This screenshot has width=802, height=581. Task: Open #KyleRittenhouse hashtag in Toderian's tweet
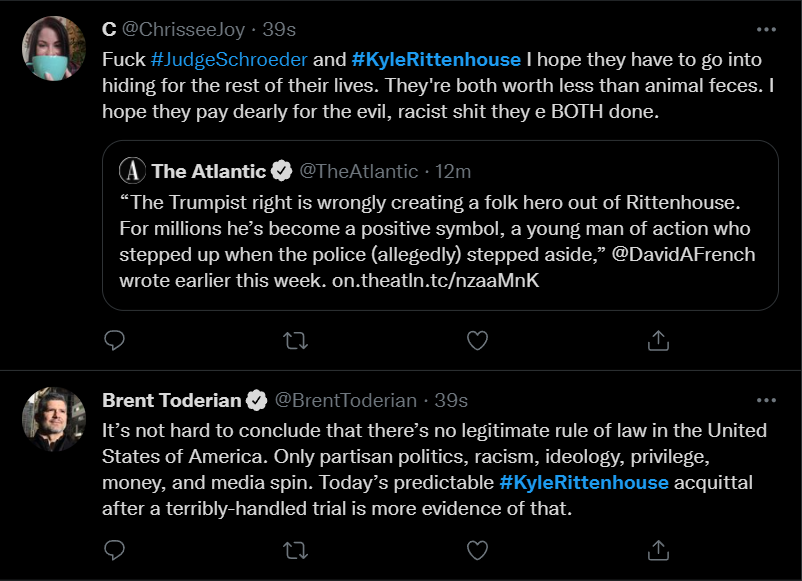click(584, 483)
